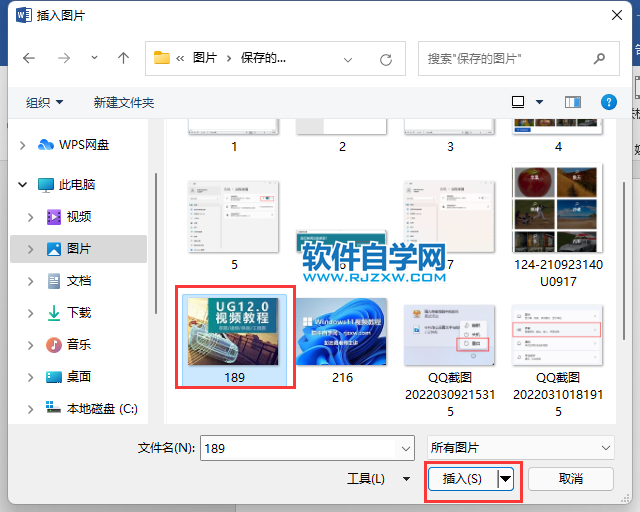Open the 文档 folder

click(x=69, y=281)
